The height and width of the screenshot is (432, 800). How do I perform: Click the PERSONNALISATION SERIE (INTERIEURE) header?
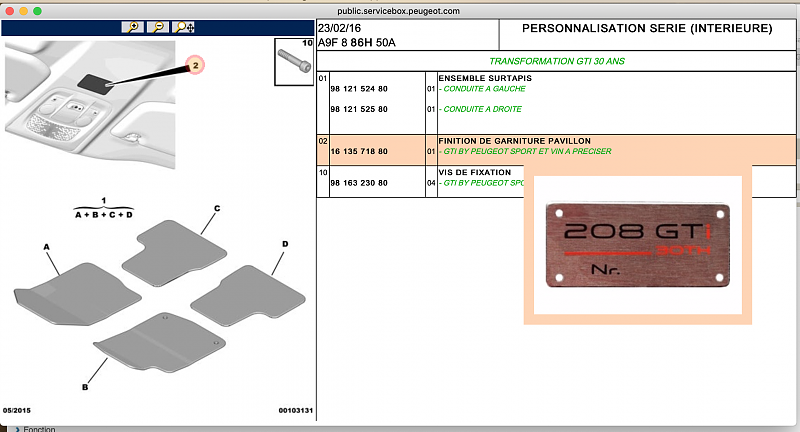coord(647,29)
